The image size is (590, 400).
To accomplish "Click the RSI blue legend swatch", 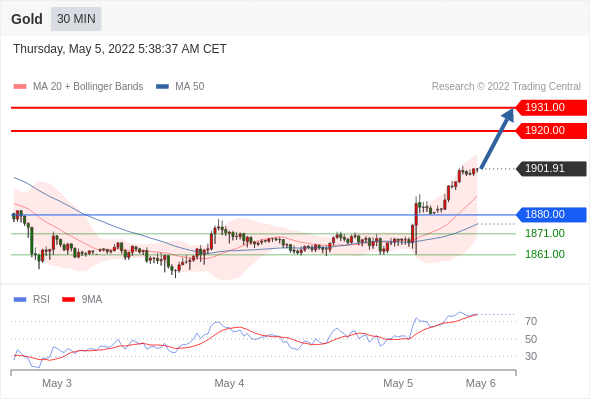I will point(20,300).
